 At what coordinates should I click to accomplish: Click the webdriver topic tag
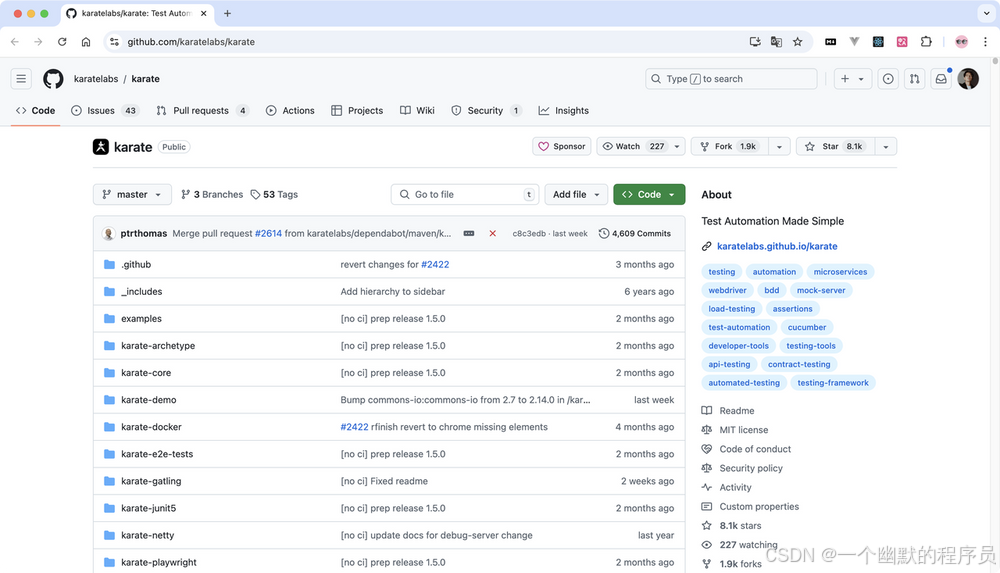click(727, 290)
